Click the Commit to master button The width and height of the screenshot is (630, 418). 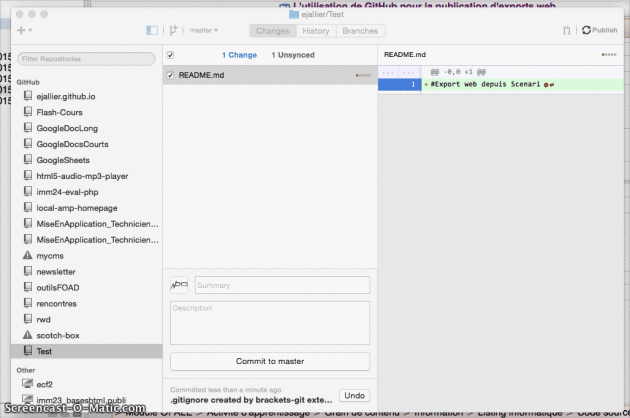click(x=270, y=361)
